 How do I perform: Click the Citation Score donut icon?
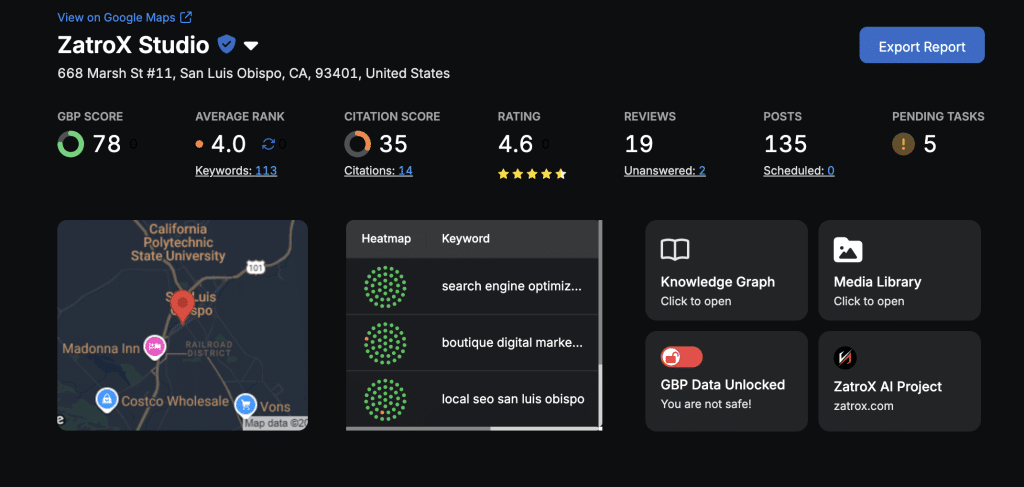pos(357,144)
